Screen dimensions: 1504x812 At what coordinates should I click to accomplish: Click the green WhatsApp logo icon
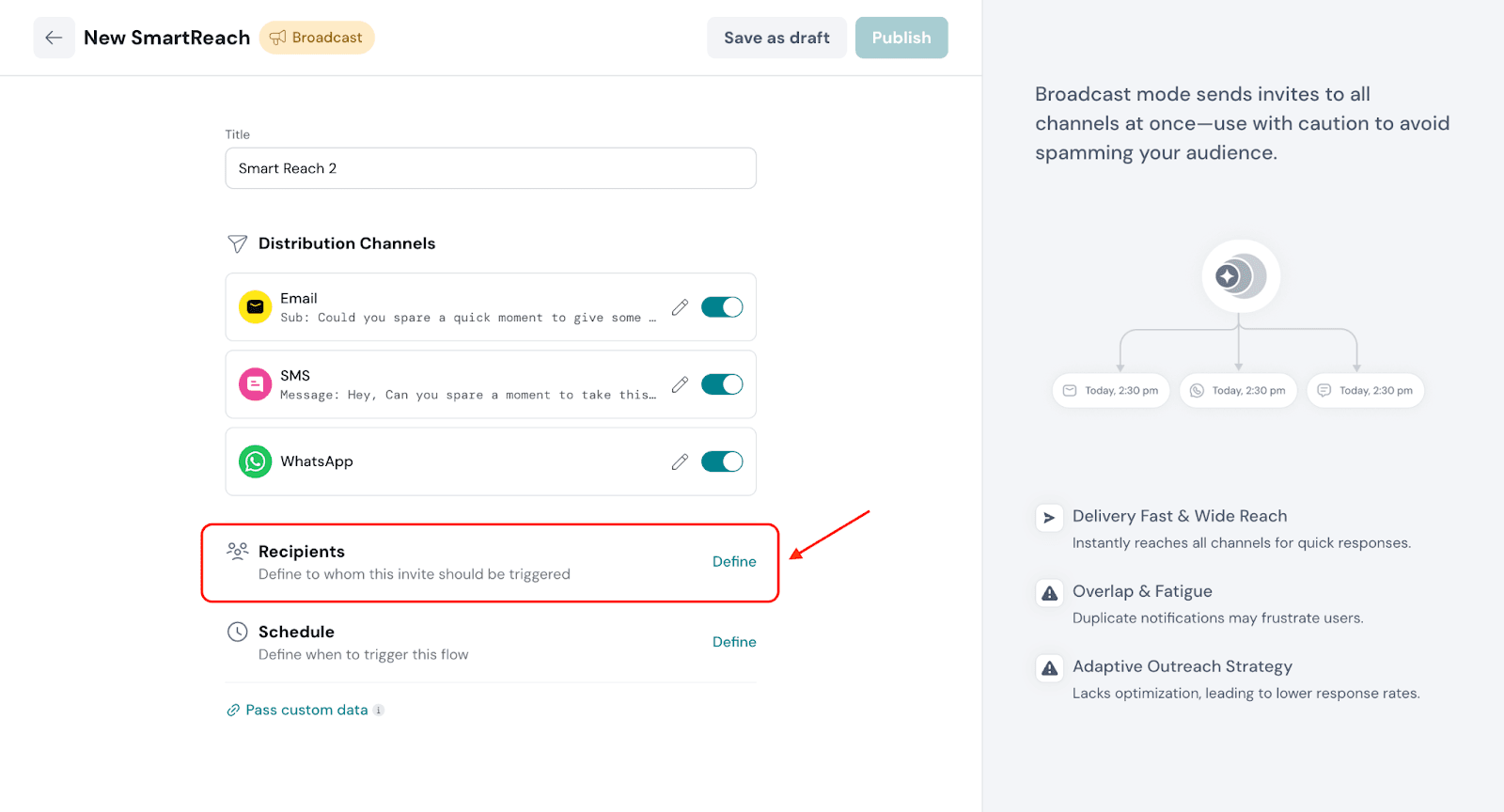point(255,461)
